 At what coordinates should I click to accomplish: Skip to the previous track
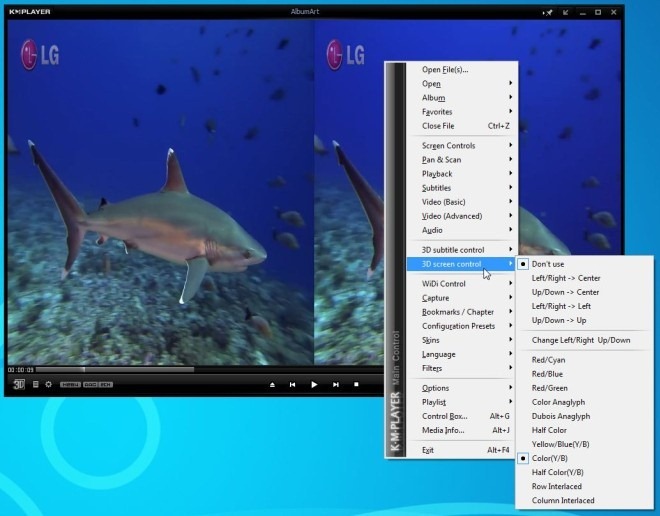pos(293,385)
